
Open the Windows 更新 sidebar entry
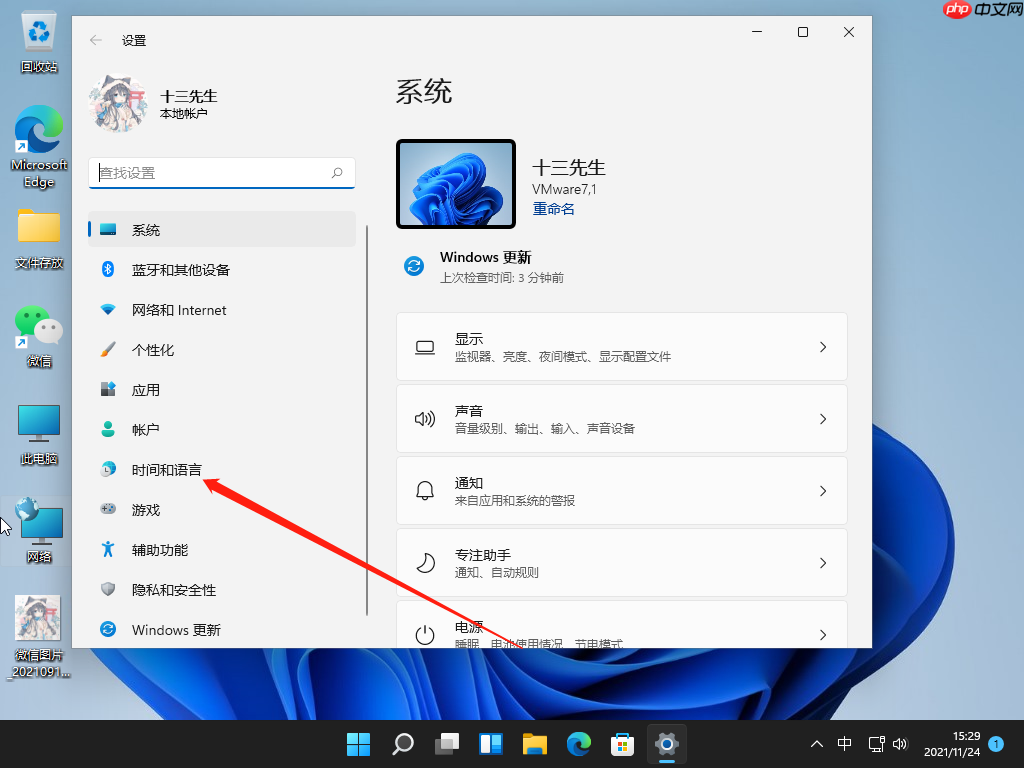pos(176,630)
